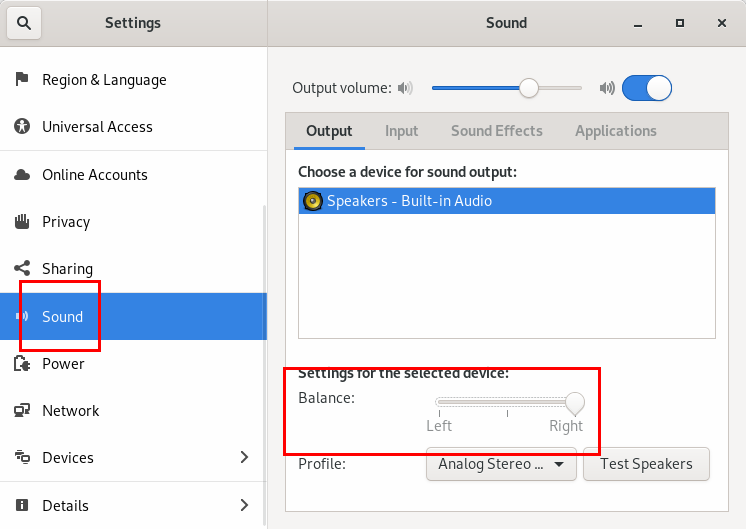Click the Universal Access icon

22,127
